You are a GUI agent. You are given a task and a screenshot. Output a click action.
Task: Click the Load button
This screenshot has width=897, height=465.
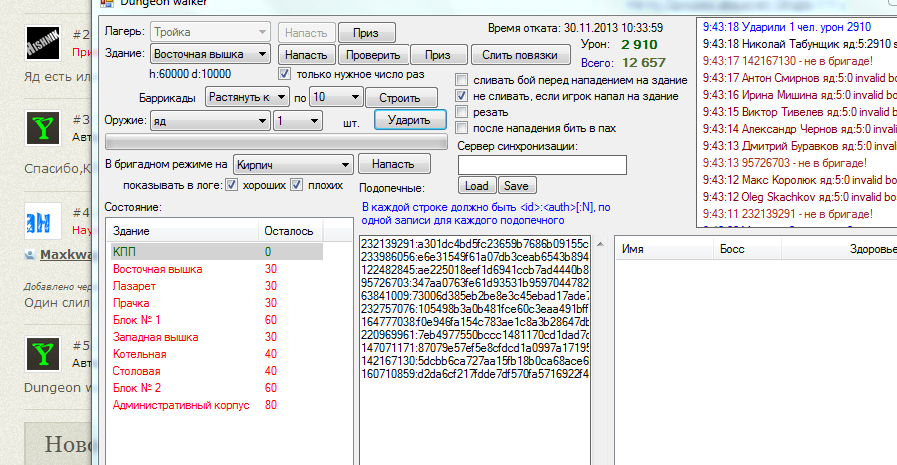click(x=477, y=186)
